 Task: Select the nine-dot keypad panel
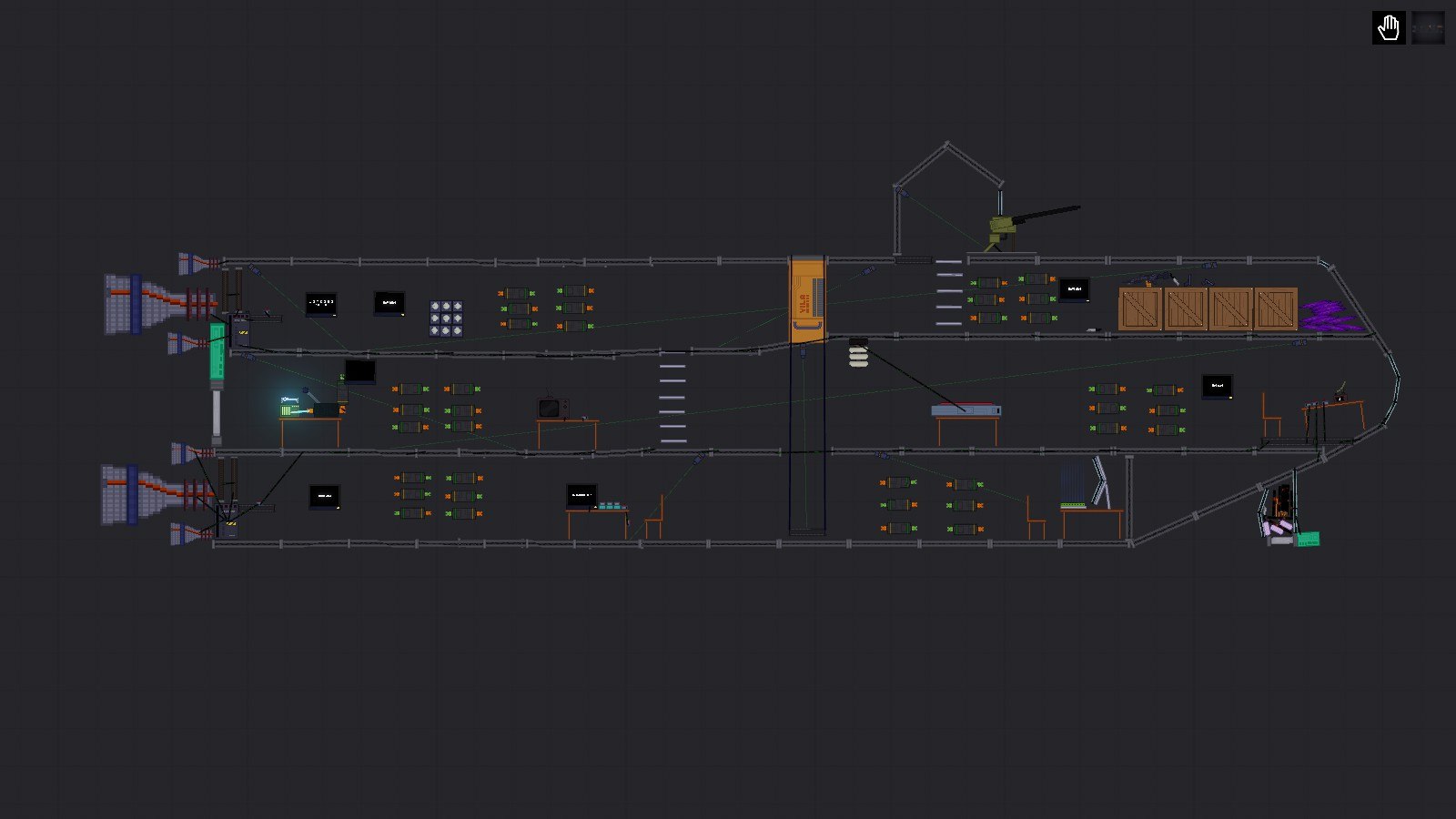(x=446, y=319)
